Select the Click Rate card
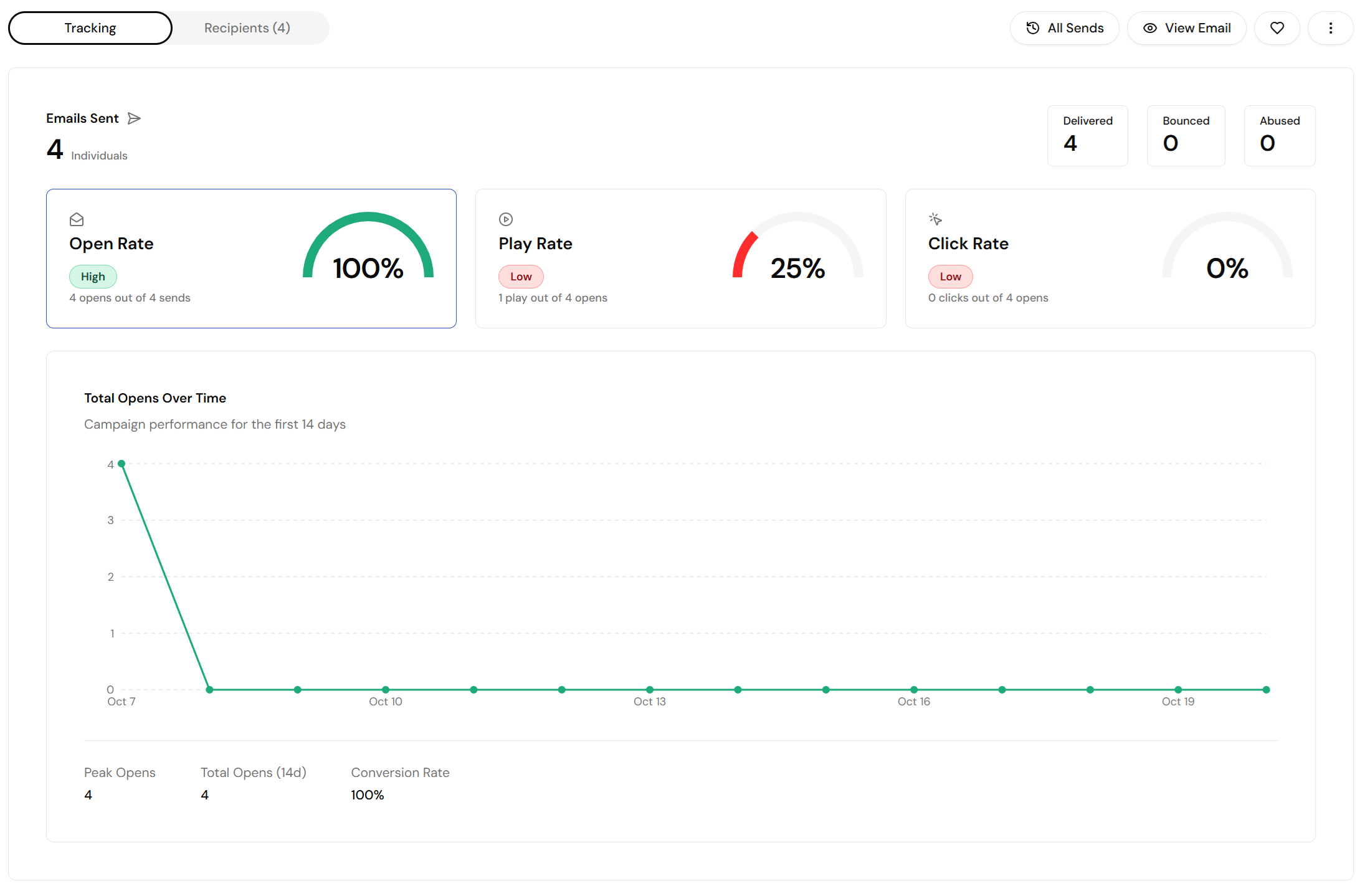This screenshot has height=896, width=1365. 1110,259
